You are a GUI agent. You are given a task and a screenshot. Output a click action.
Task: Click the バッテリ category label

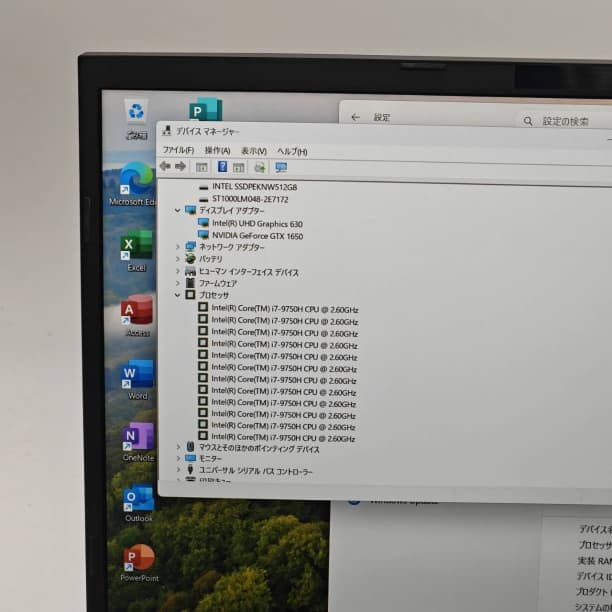coord(211,259)
